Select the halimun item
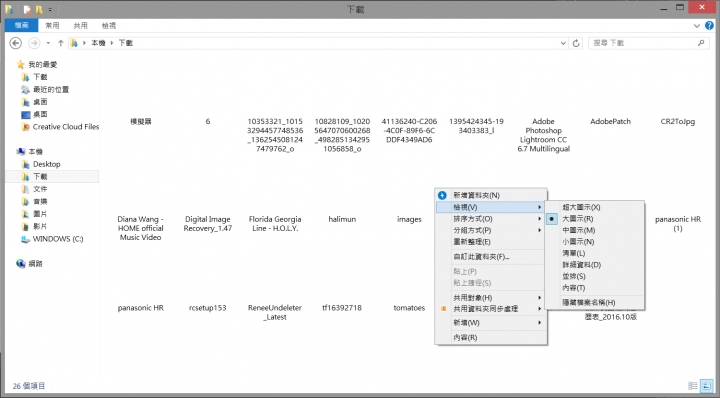The image size is (720, 398). click(342, 219)
